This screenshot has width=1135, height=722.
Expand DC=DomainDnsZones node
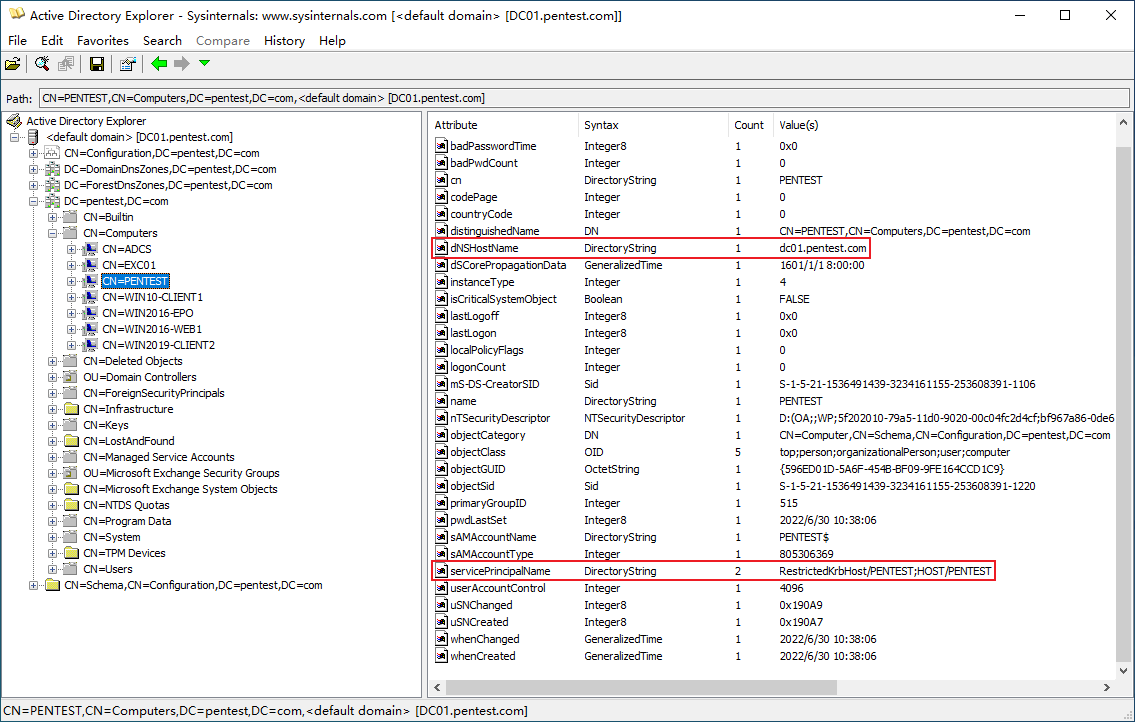33,169
